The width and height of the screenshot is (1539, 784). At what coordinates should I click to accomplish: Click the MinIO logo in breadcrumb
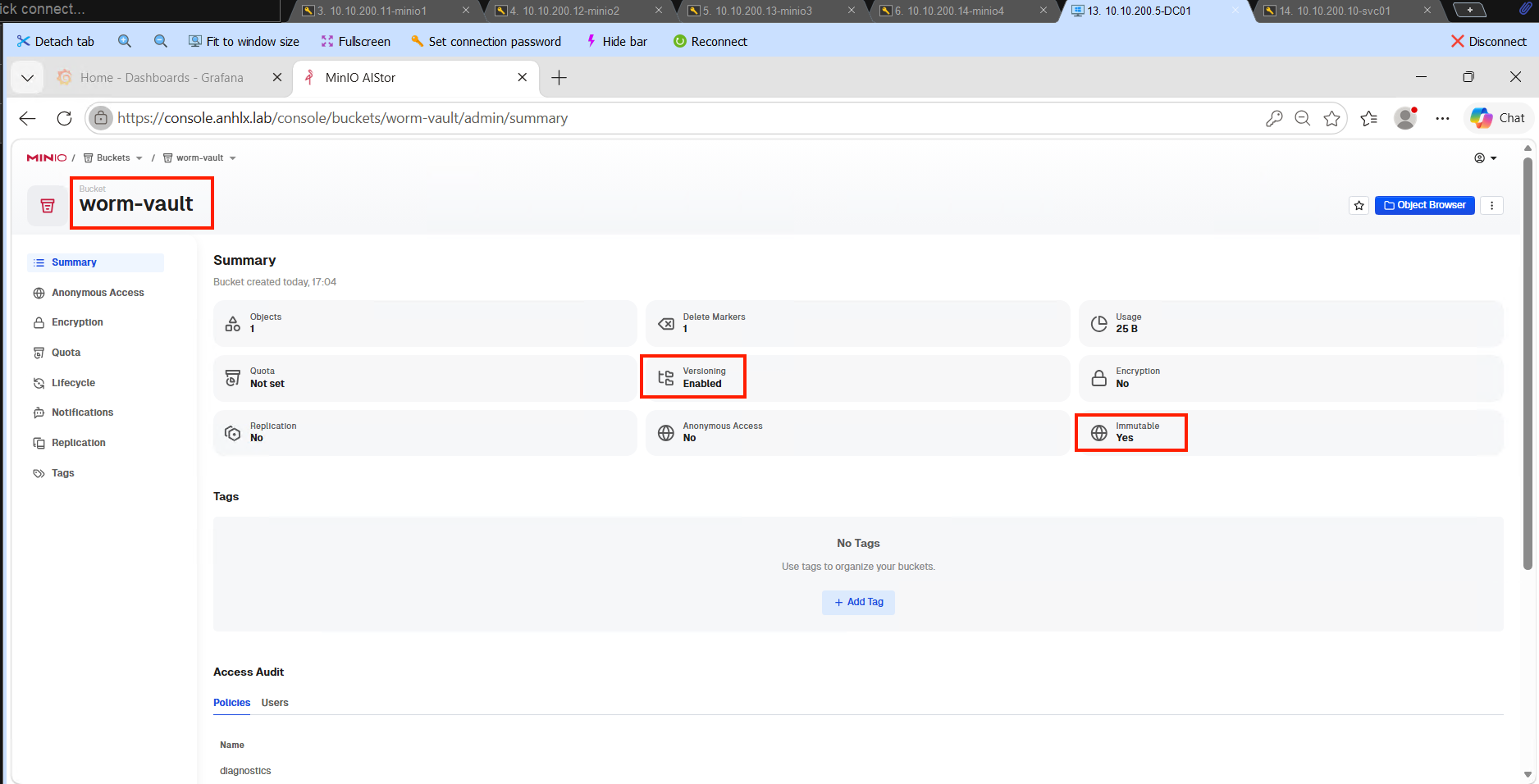[x=46, y=157]
